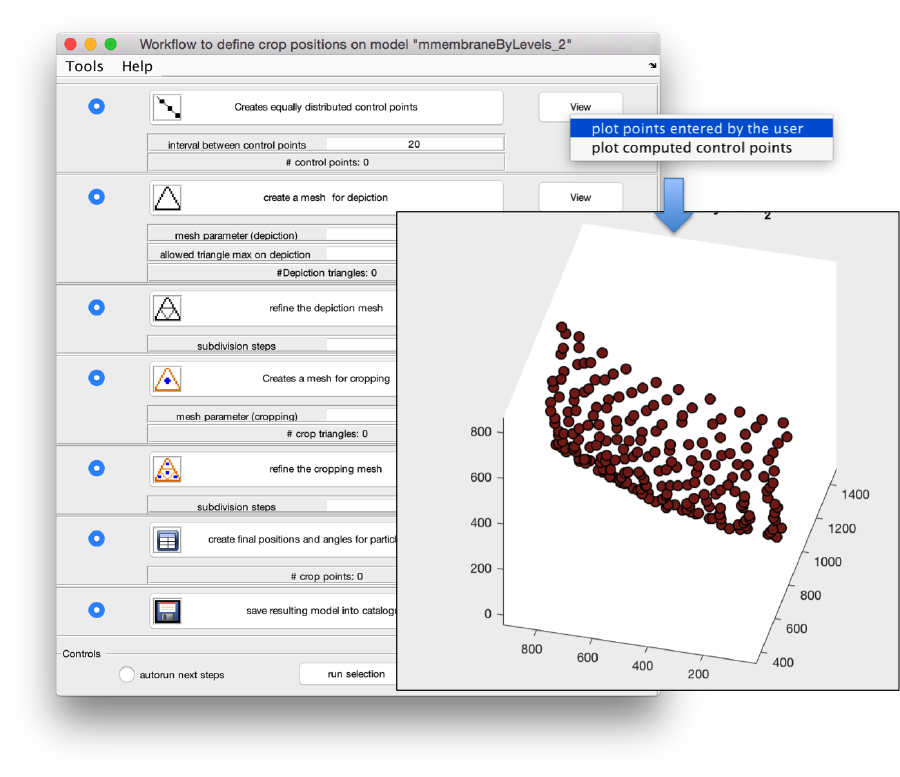Click the dock arrow at menu bar right
The height and width of the screenshot is (777, 900).
652,66
